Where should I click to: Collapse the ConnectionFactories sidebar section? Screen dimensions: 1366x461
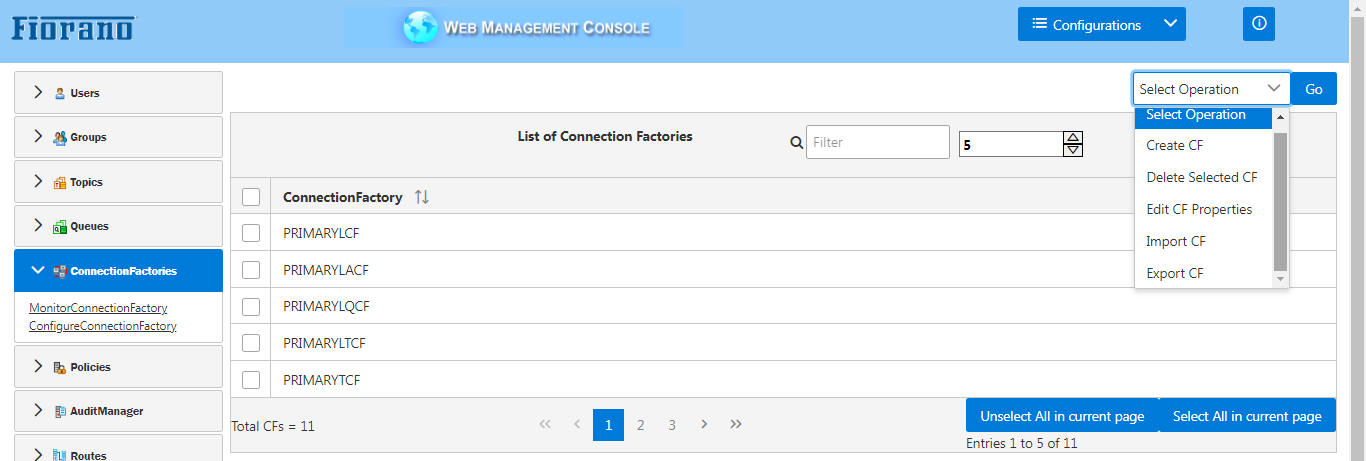[119, 271]
